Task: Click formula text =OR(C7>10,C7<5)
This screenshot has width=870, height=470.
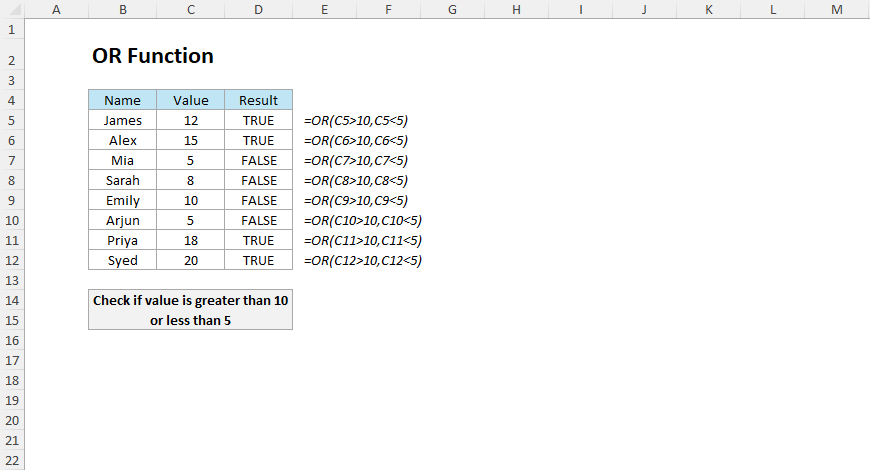Action: pyautogui.click(x=356, y=160)
